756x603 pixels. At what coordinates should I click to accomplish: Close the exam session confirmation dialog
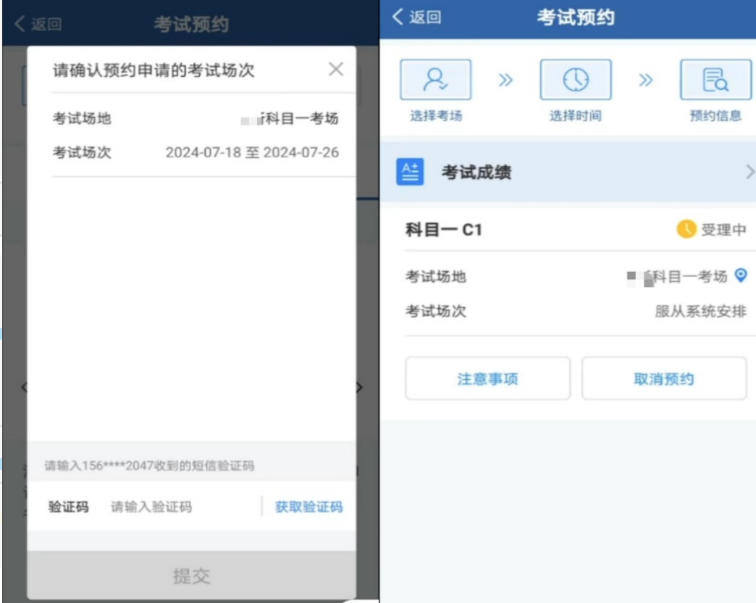(x=336, y=69)
